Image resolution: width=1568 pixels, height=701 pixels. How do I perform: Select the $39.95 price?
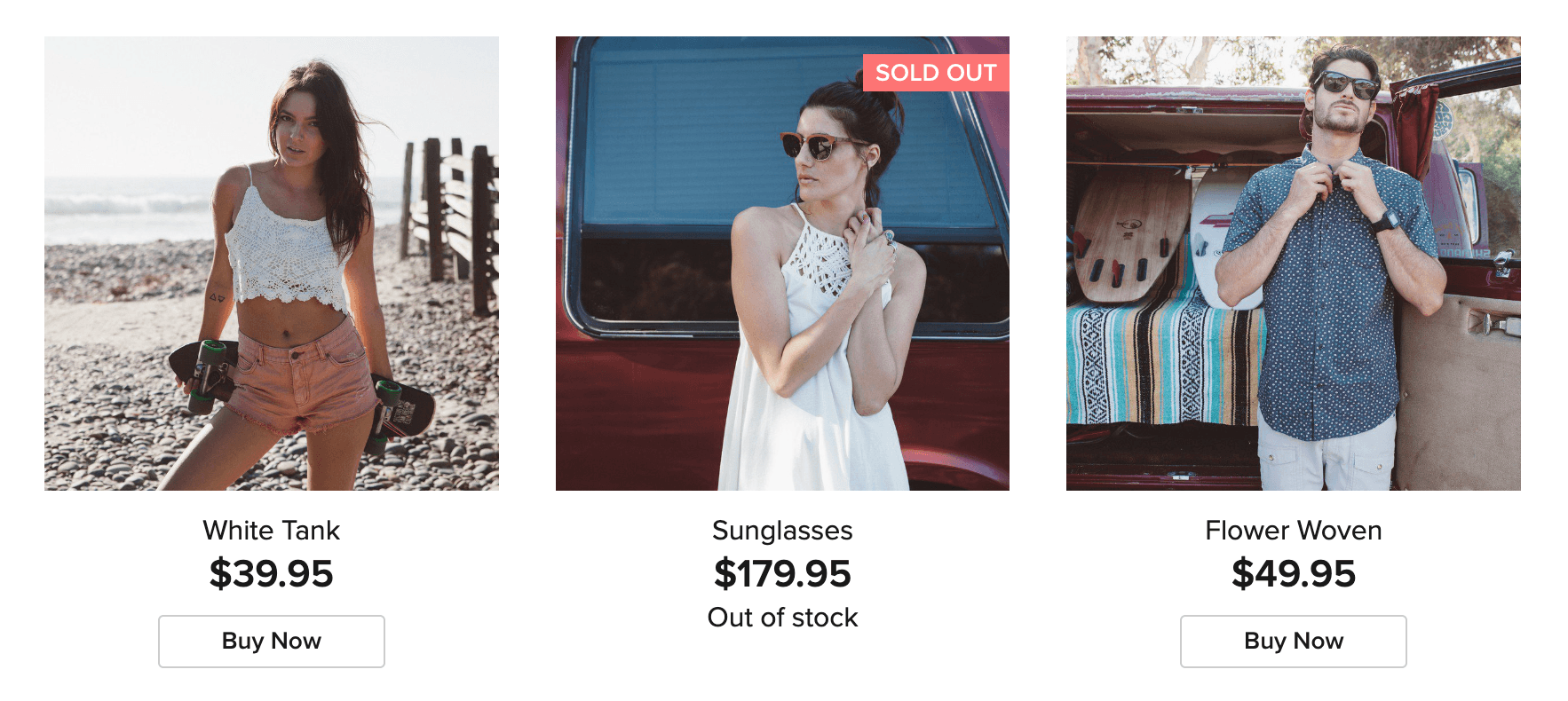(271, 573)
